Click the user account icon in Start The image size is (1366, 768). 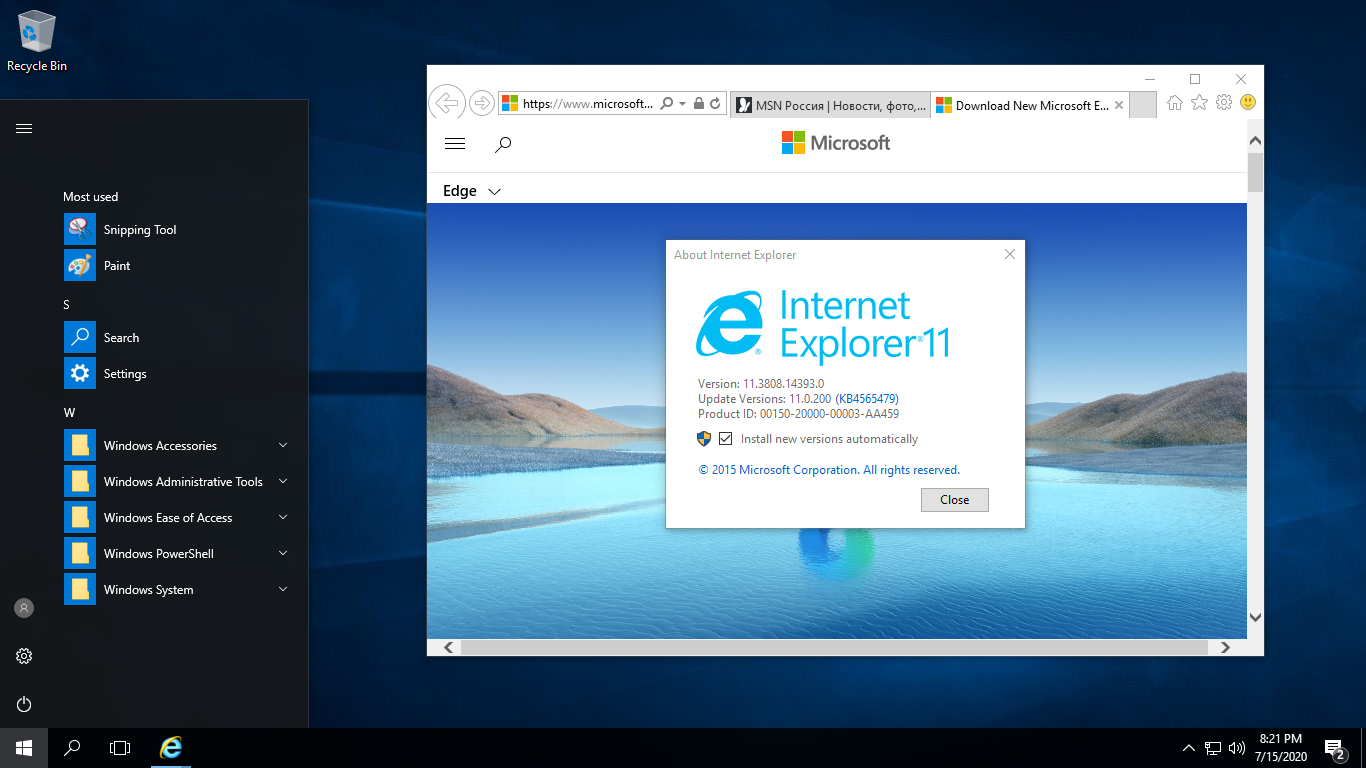click(x=24, y=608)
